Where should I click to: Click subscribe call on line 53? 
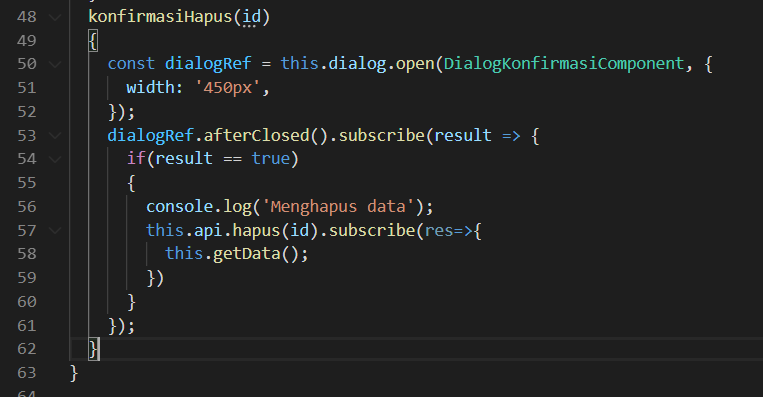[382, 135]
